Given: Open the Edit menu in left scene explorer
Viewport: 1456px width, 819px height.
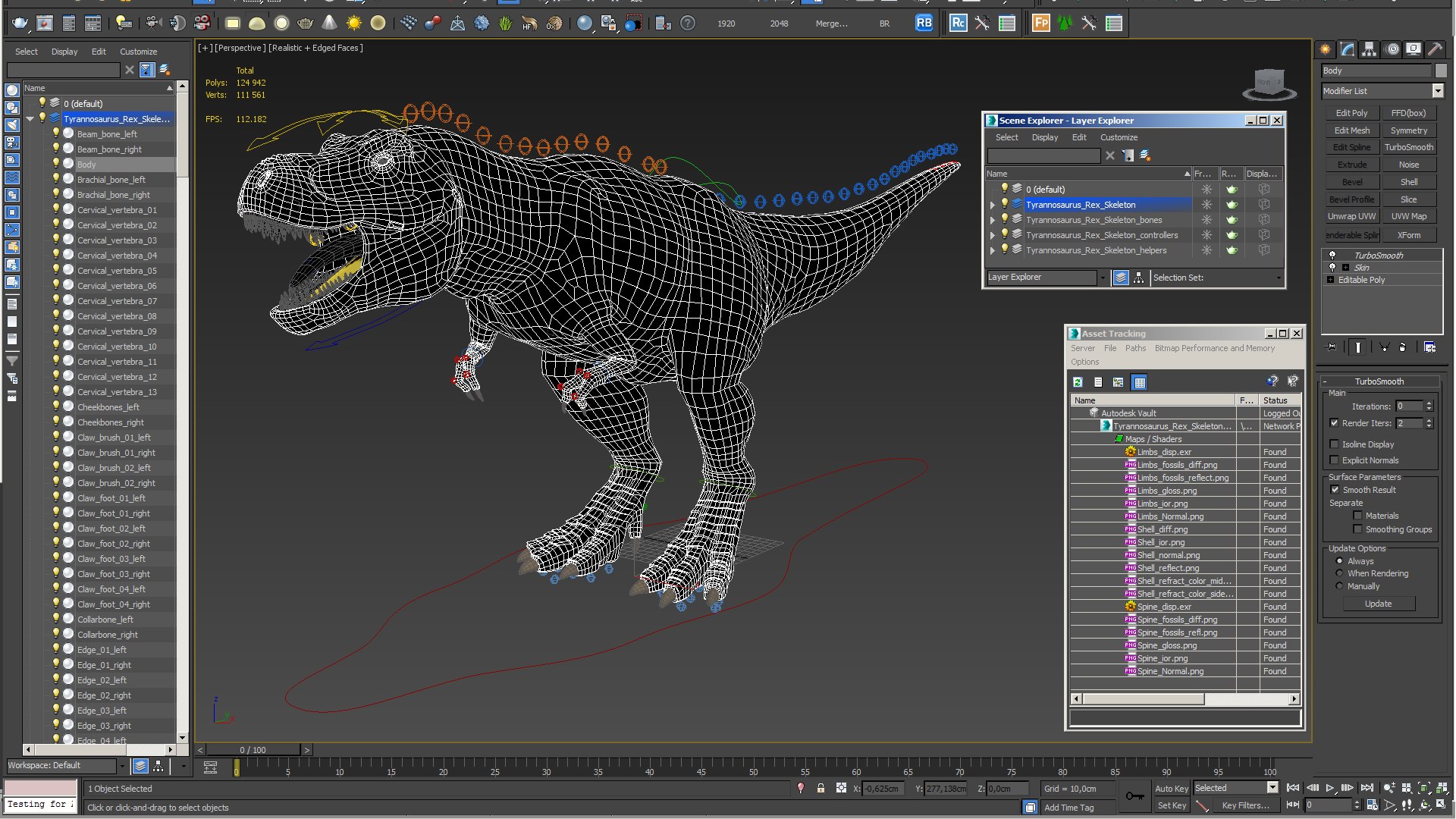Looking at the screenshot, I should pyautogui.click(x=99, y=52).
